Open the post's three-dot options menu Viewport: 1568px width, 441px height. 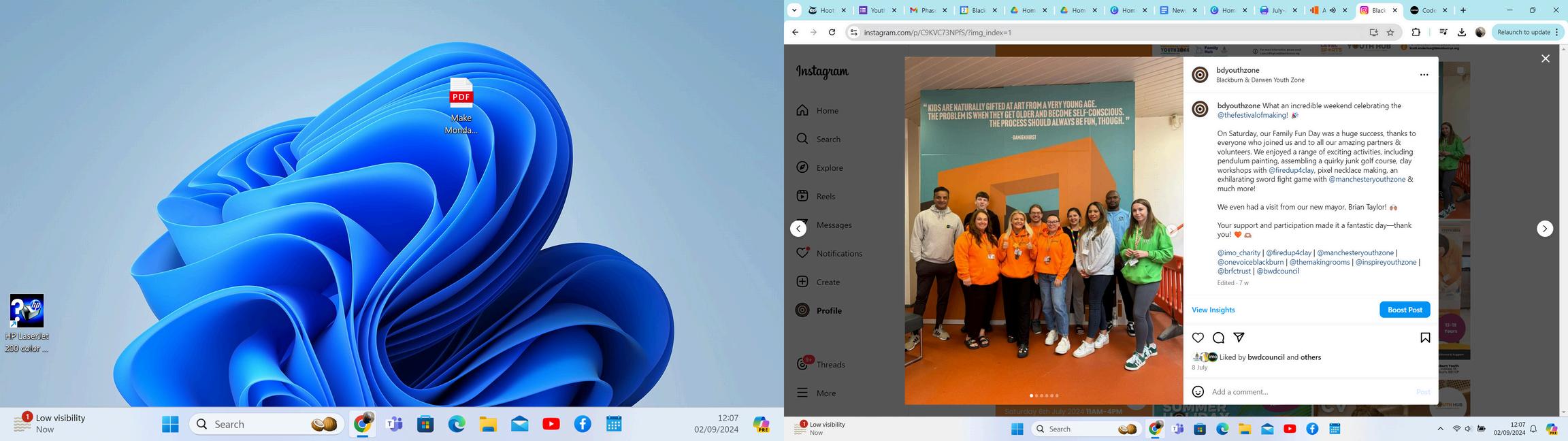tap(1424, 75)
